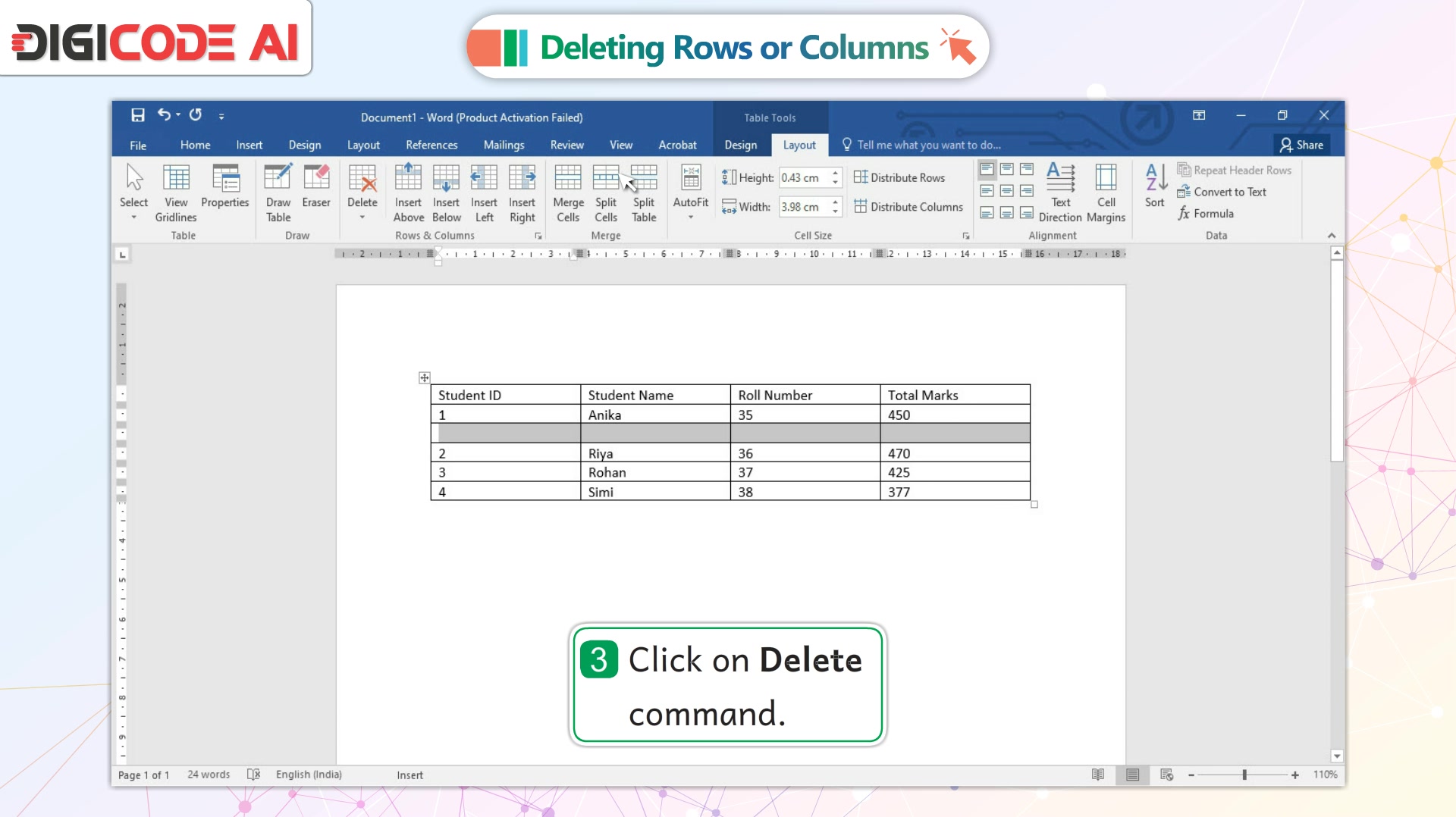Click Merge Cells

568,193
